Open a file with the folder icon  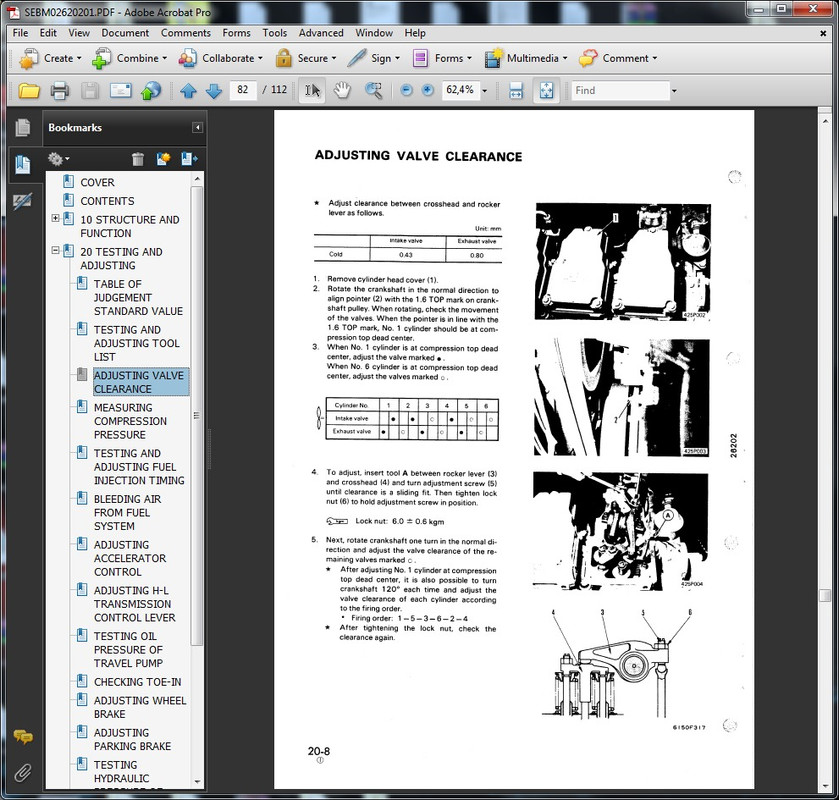[29, 90]
